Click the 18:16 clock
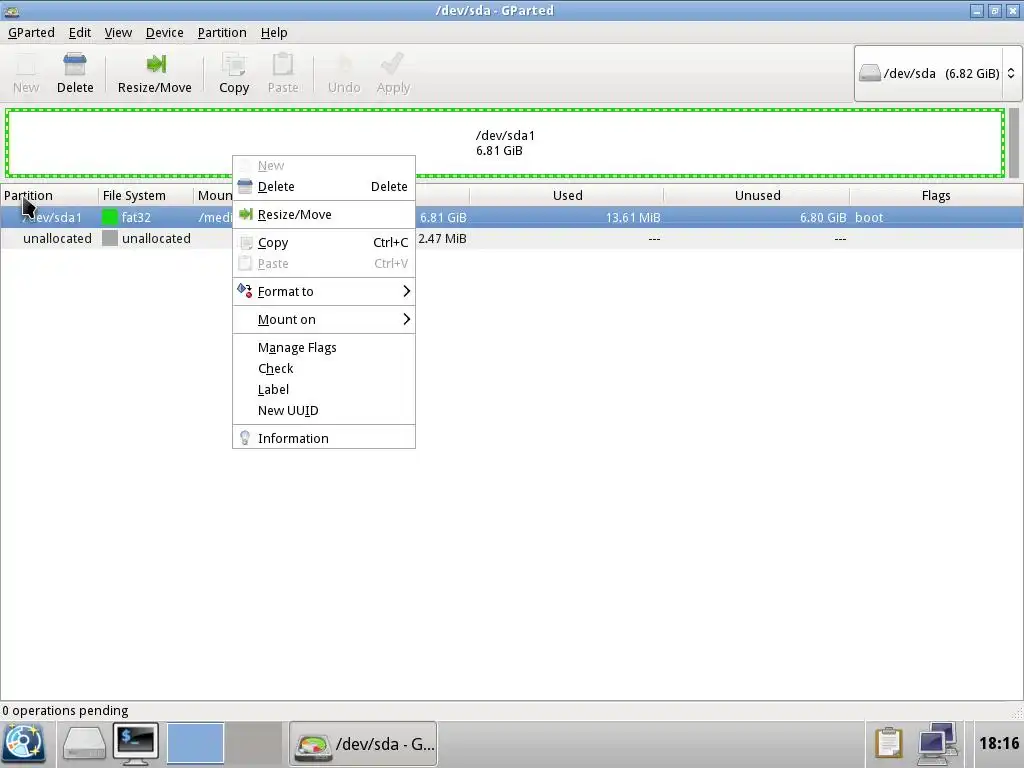 point(999,743)
